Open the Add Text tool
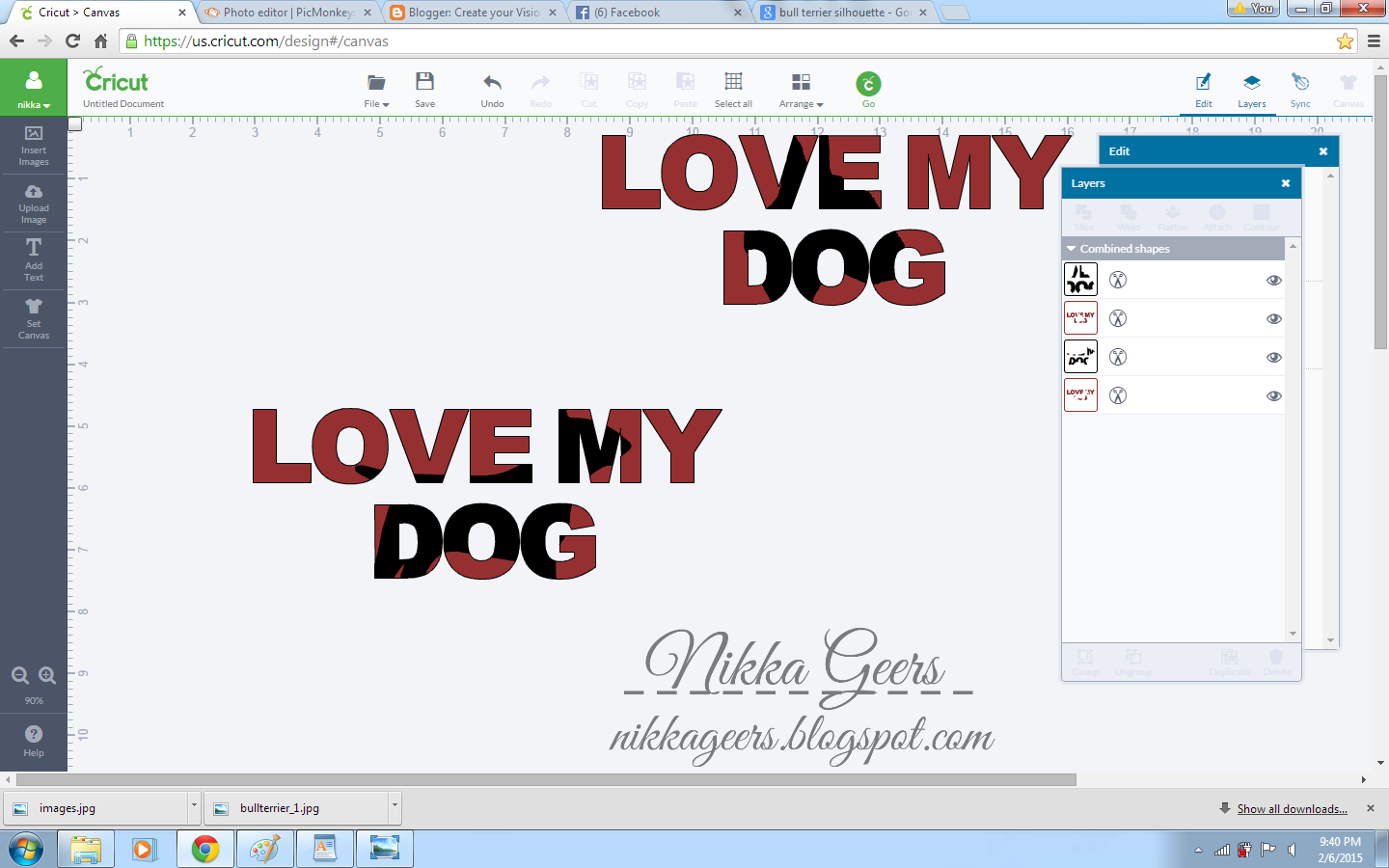The image size is (1389, 868). [x=34, y=260]
